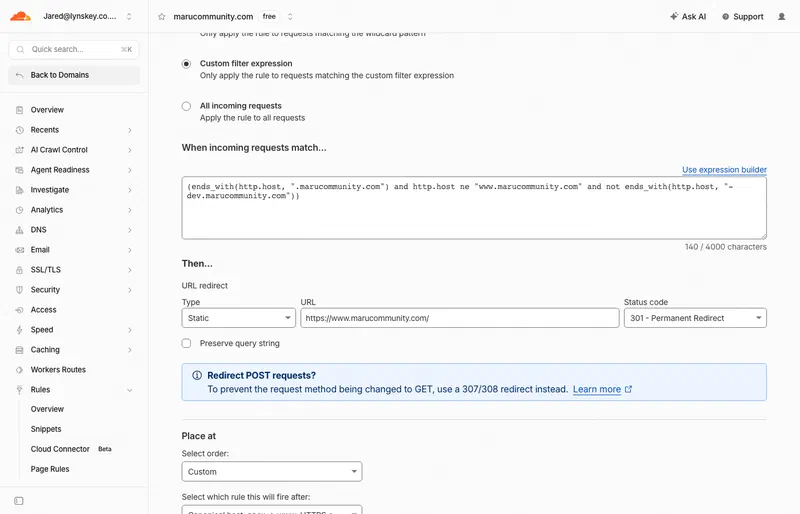This screenshot has height=514, width=800.
Task: Expand the Caching submenu chevron
Action: point(130,350)
